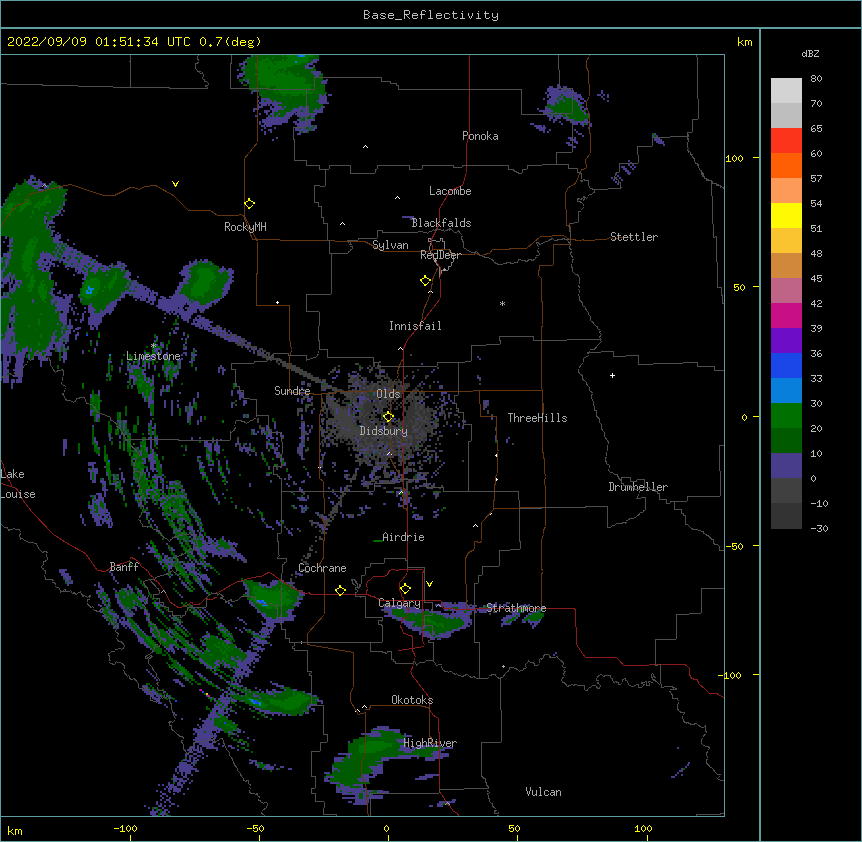
Task: Click the orange 60 dBZ legend swatch
Action: tap(786, 165)
